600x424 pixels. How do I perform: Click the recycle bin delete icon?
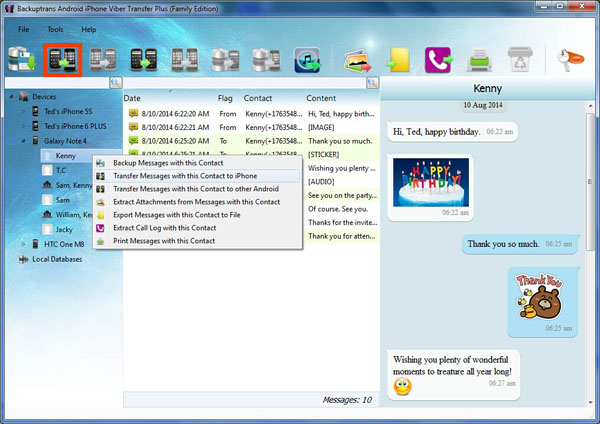coord(520,60)
